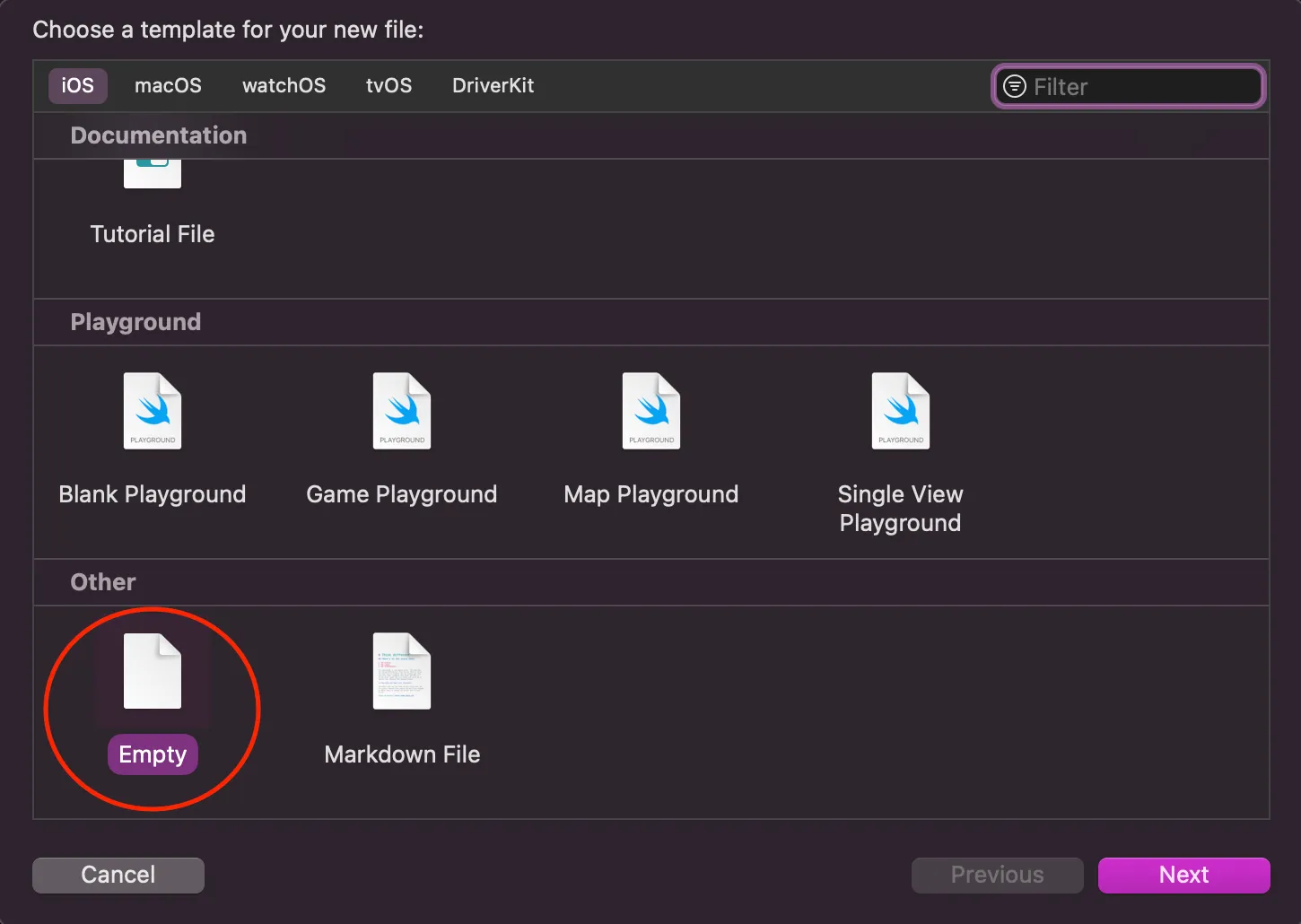Select the Map Playground template

(650, 440)
